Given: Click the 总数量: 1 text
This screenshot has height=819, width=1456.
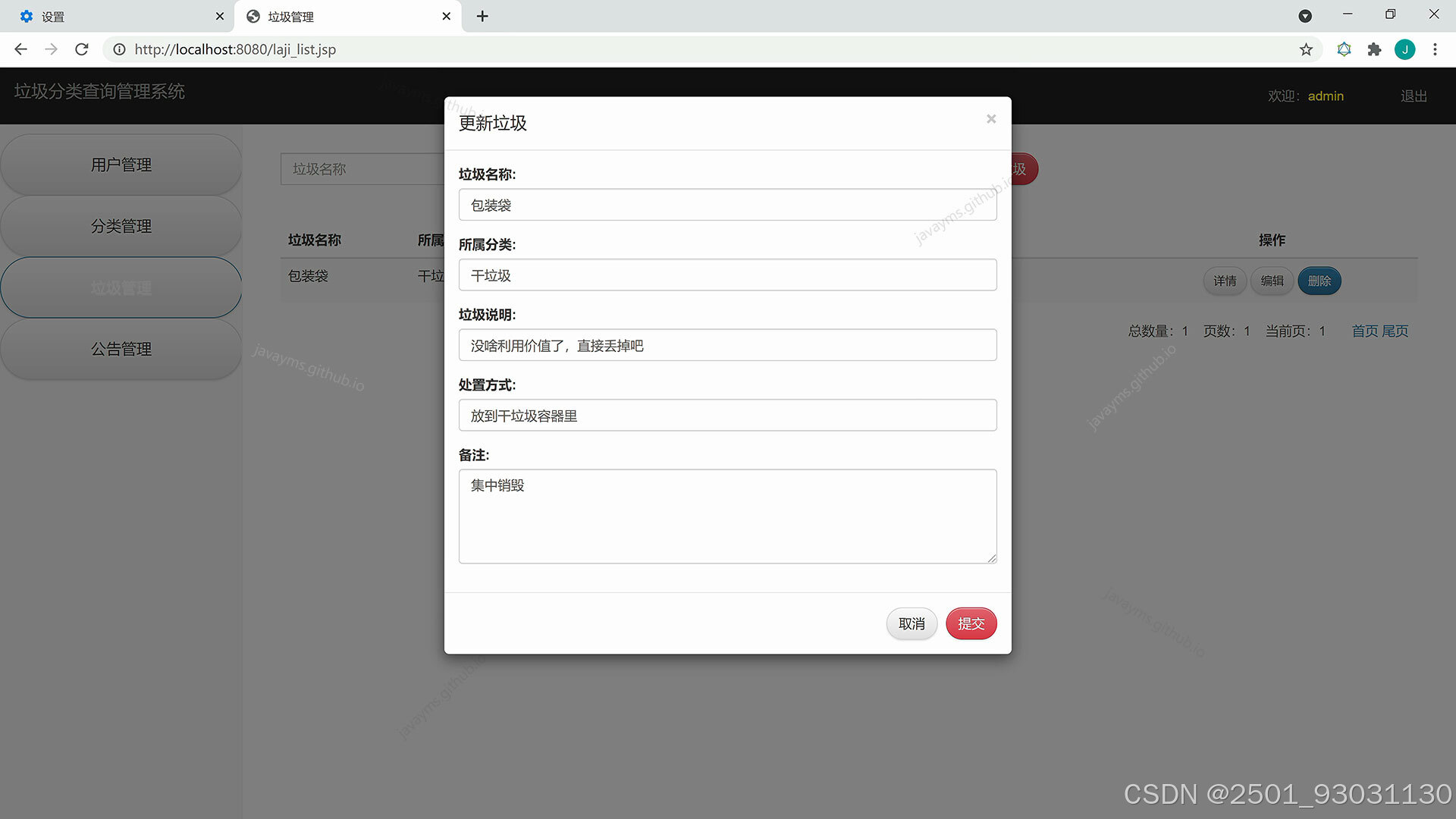Looking at the screenshot, I should tap(1158, 331).
